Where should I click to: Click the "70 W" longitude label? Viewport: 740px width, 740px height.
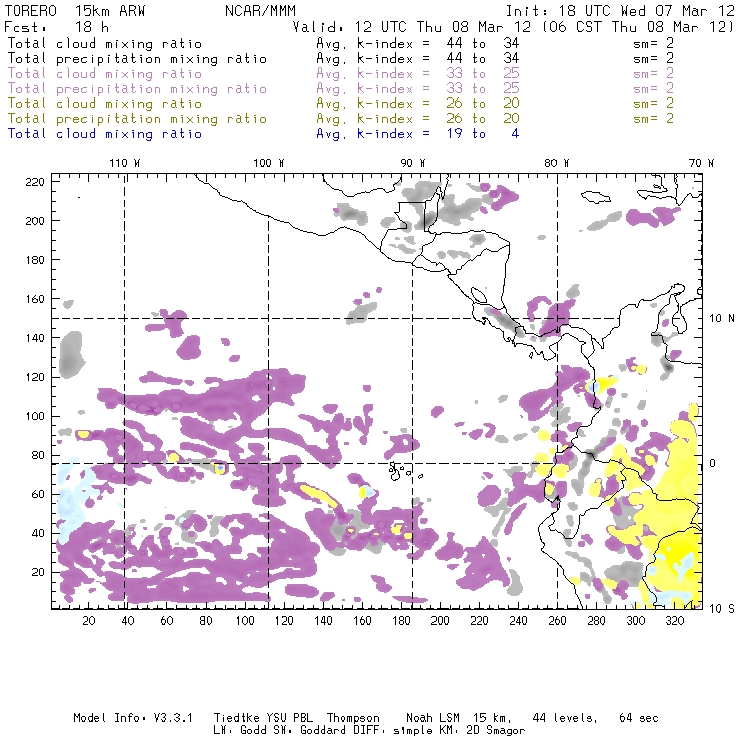point(701,163)
